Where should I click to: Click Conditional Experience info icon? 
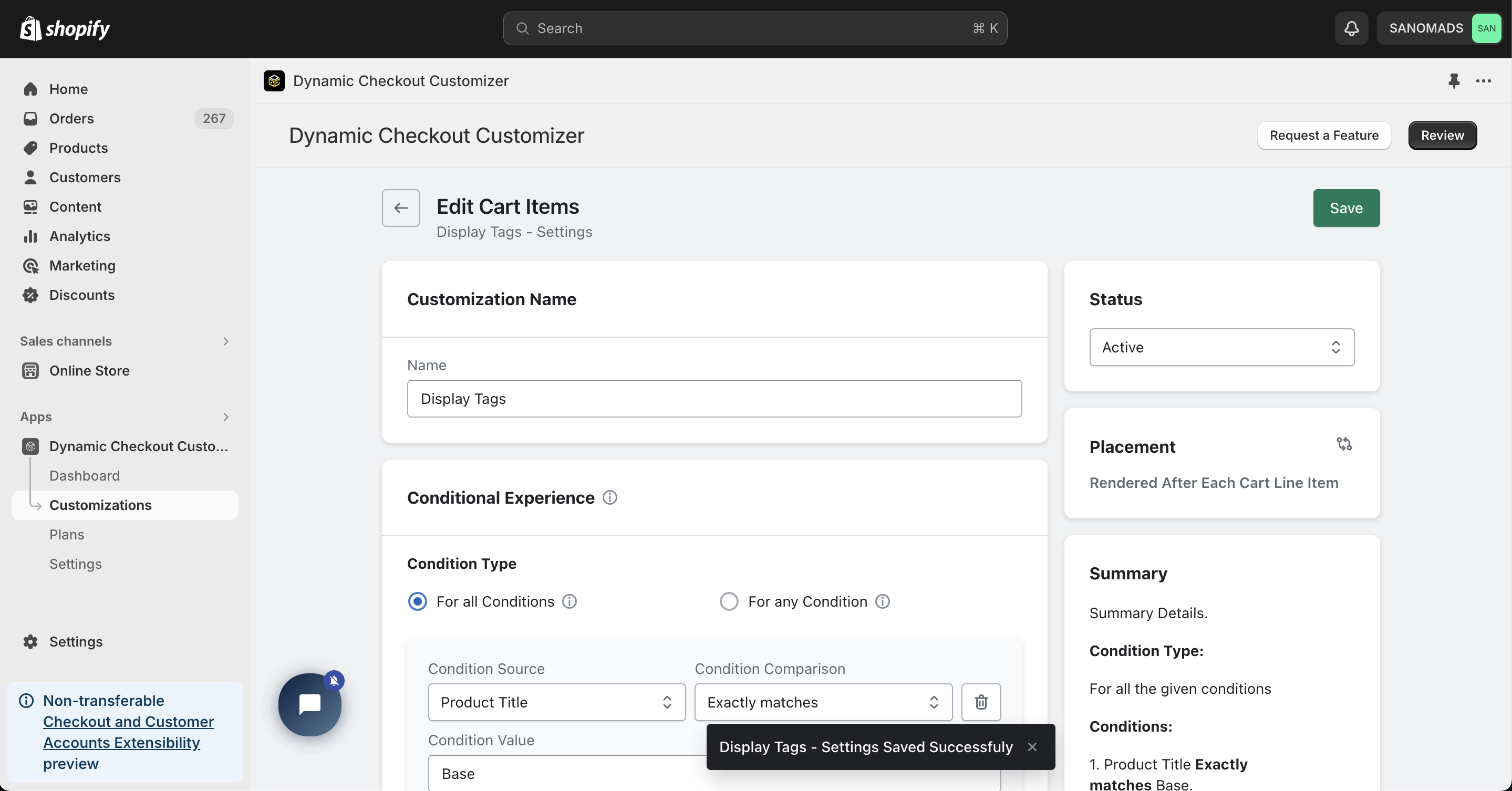tap(610, 497)
